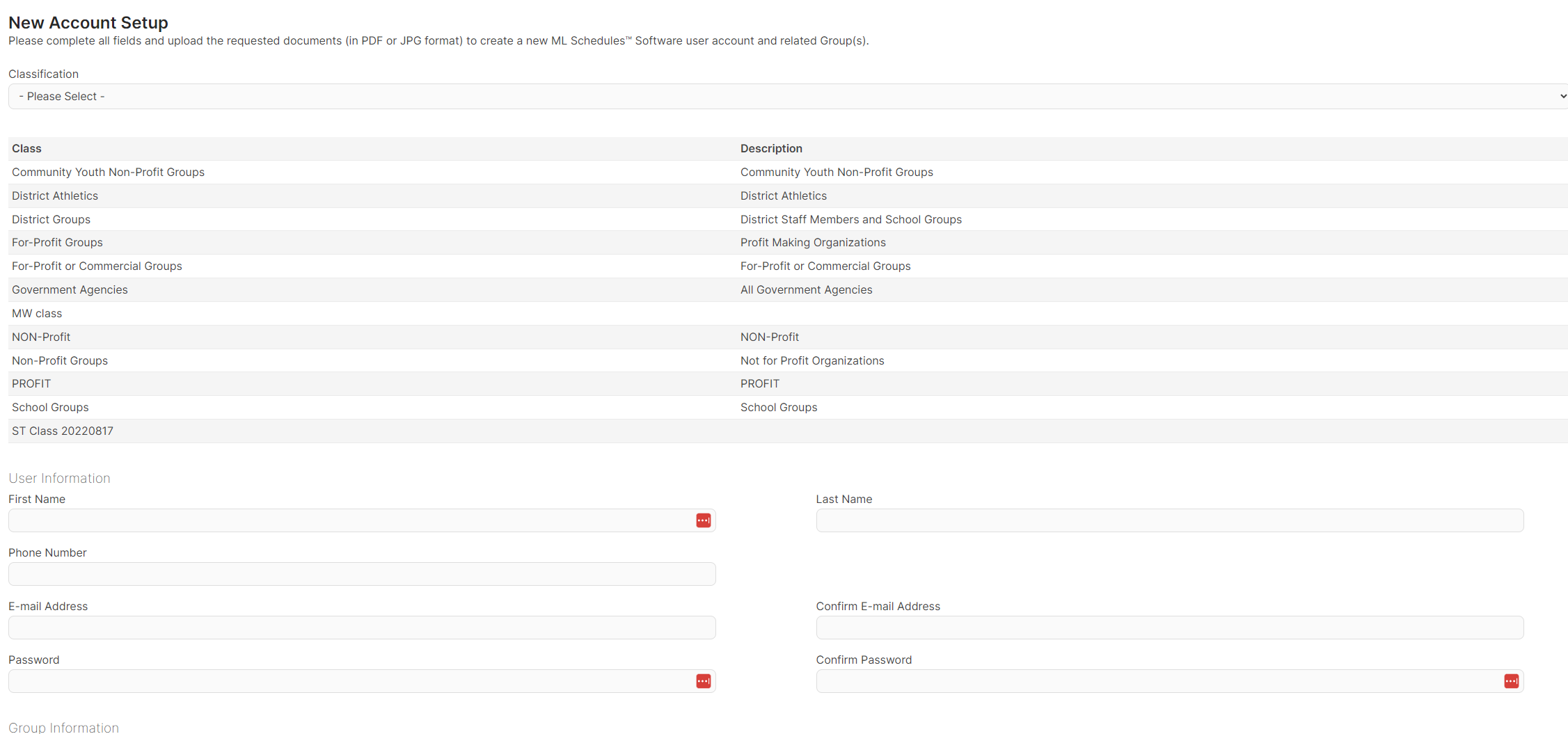Click inside the Password field
Viewport: 1568px width, 734px height.
click(362, 681)
